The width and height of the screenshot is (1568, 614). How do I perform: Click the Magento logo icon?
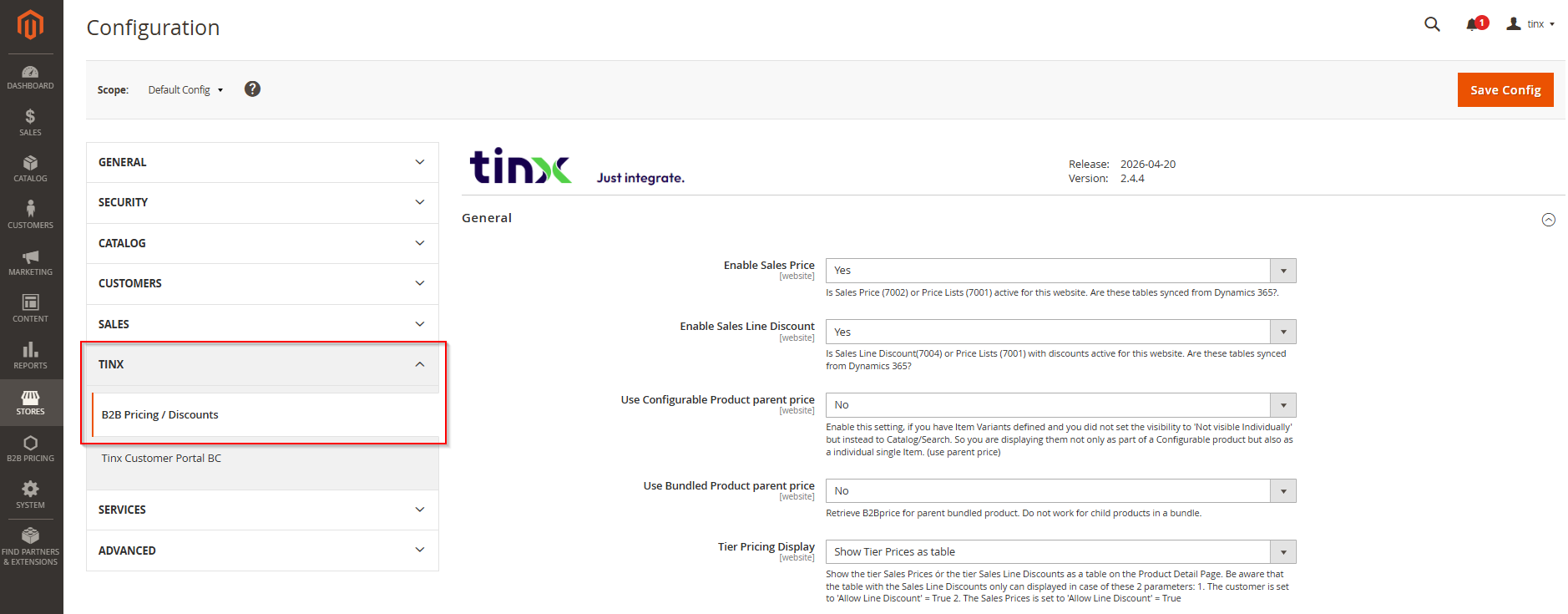[x=30, y=25]
